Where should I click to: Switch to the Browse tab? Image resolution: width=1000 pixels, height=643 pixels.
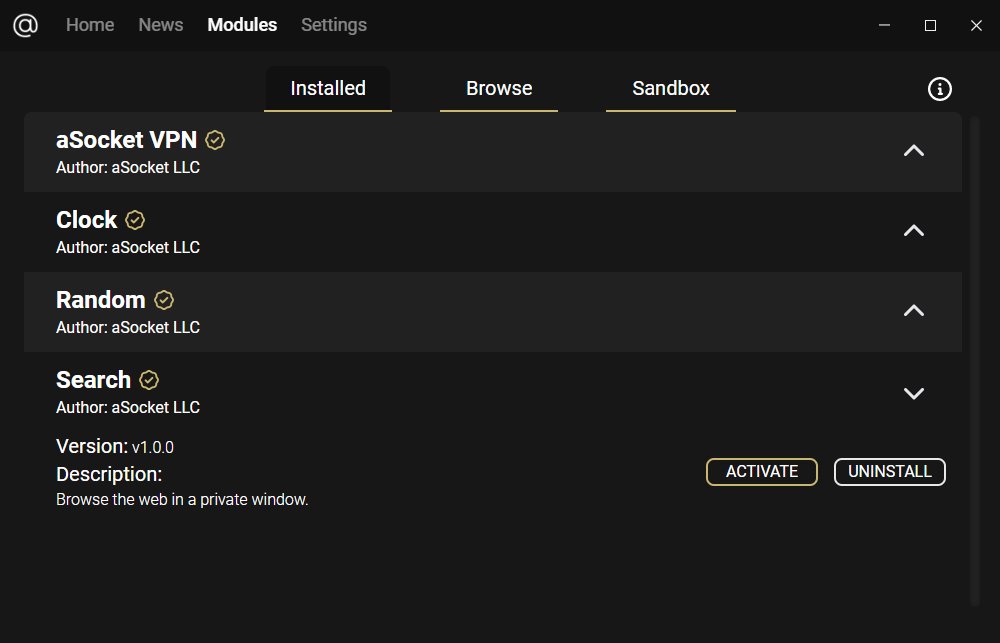point(499,89)
